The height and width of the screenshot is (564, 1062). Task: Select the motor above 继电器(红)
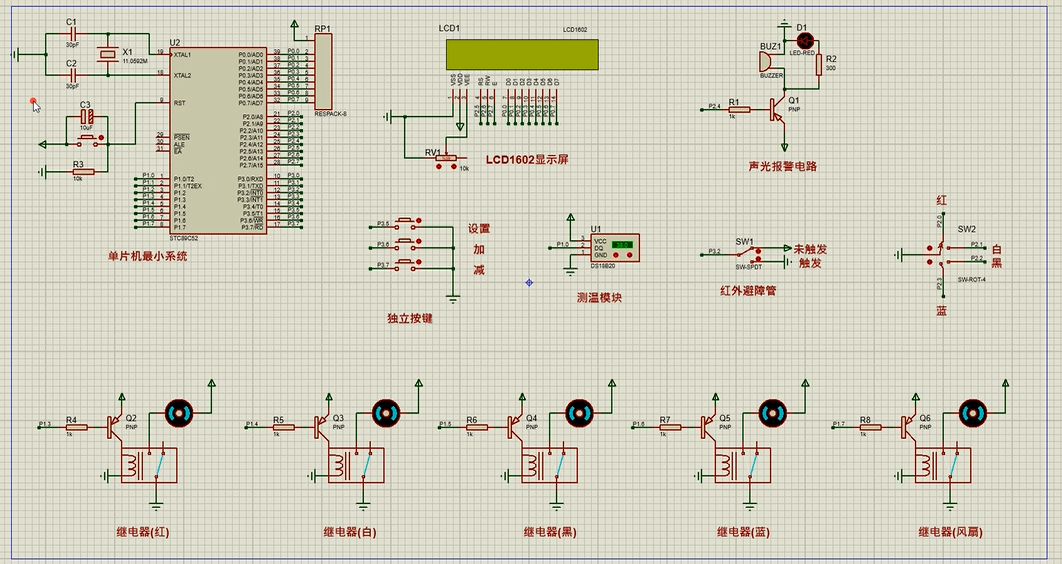(x=179, y=413)
